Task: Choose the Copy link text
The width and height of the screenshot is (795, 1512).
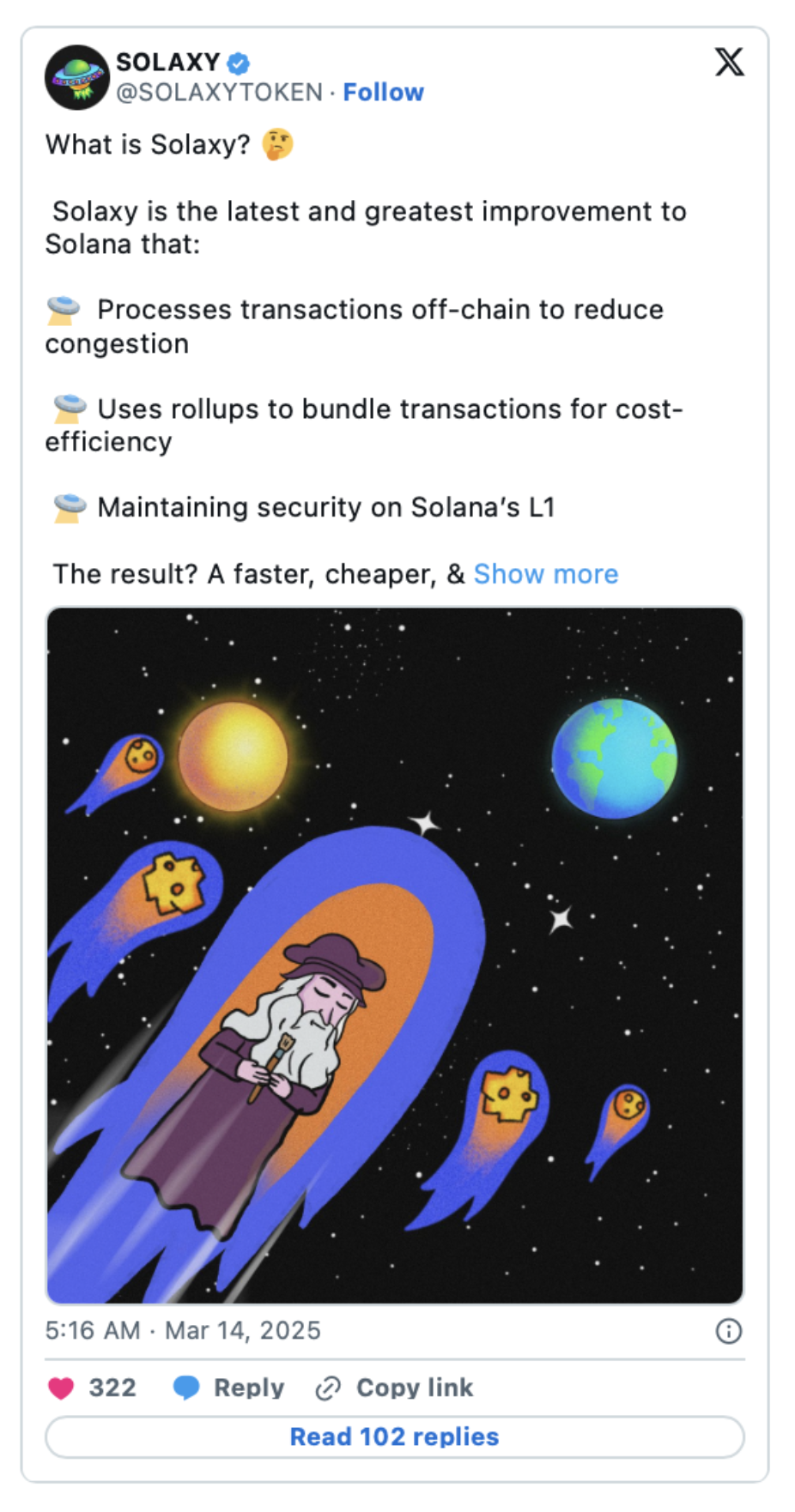Action: pos(415,1388)
